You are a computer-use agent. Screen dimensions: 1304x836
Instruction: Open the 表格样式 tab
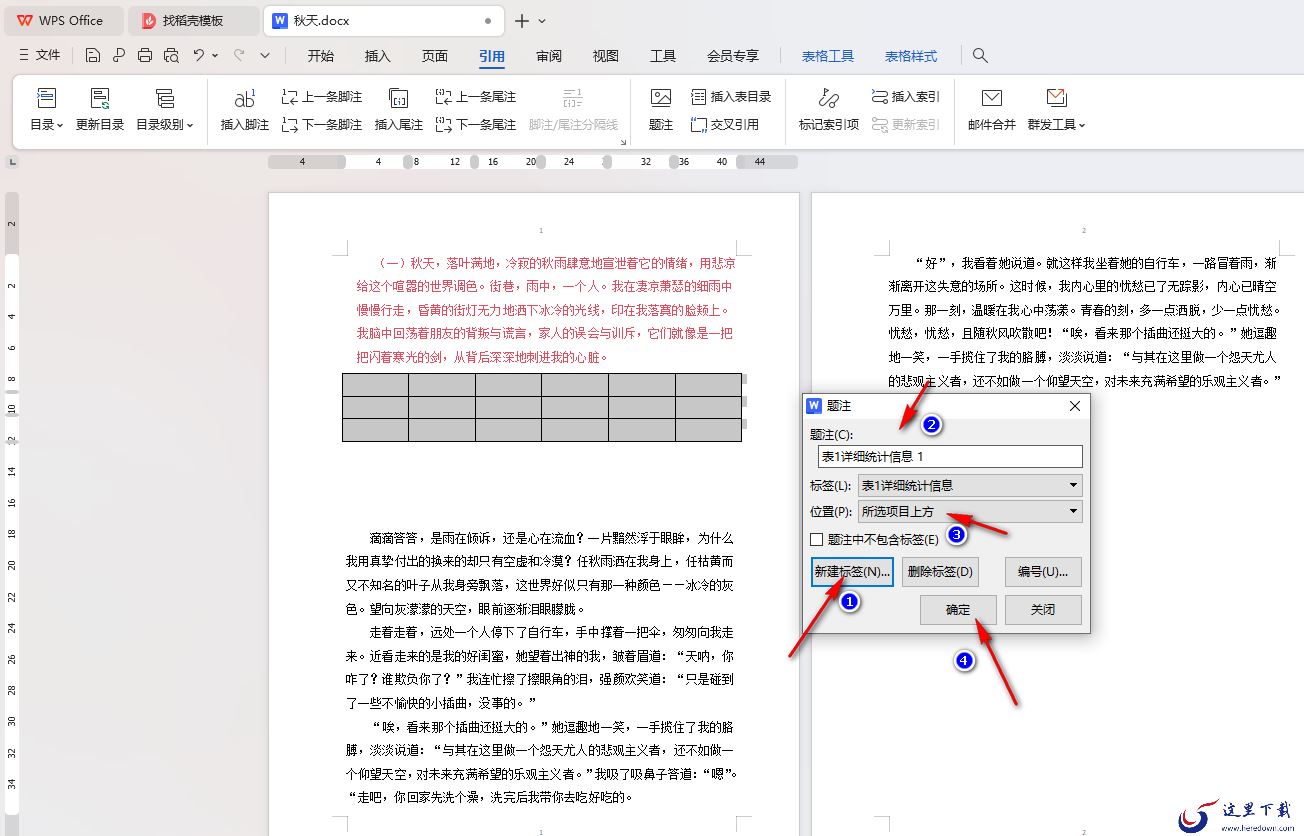911,56
